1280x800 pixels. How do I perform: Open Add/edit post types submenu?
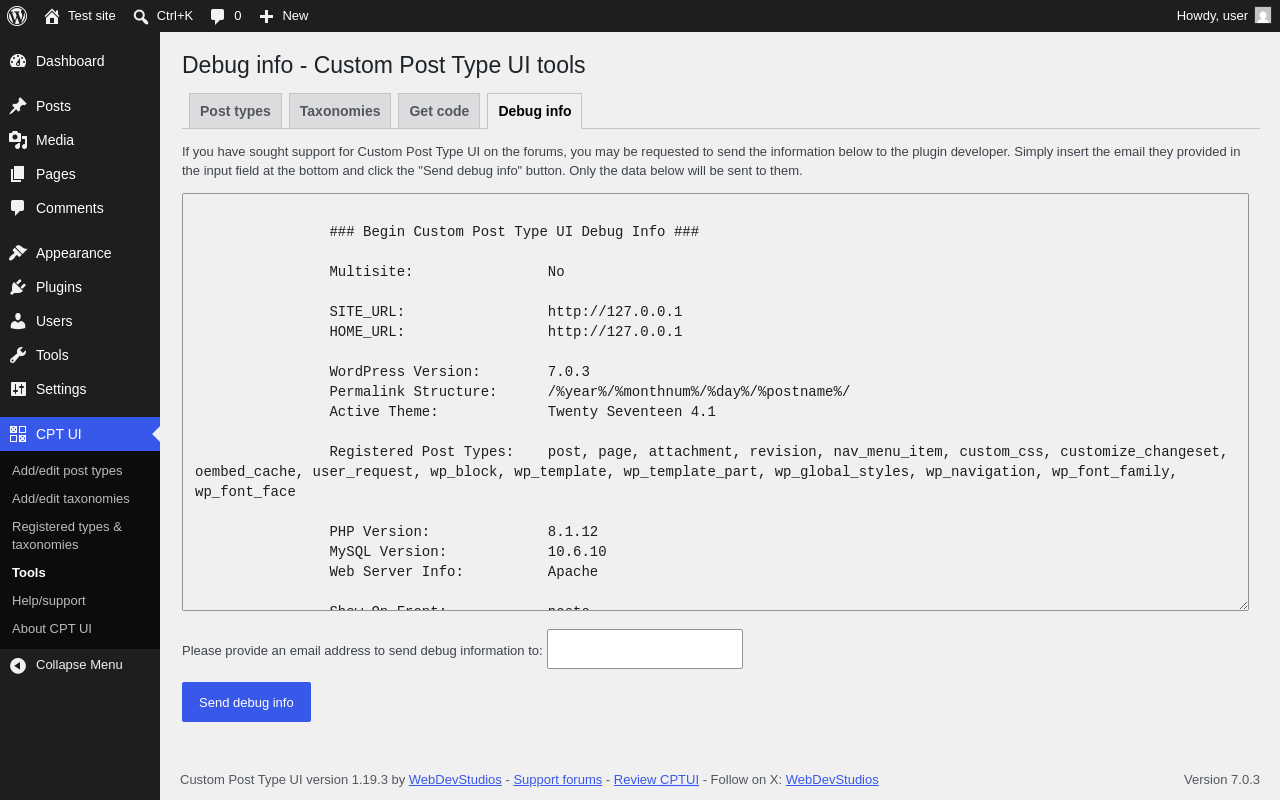pyautogui.click(x=67, y=471)
